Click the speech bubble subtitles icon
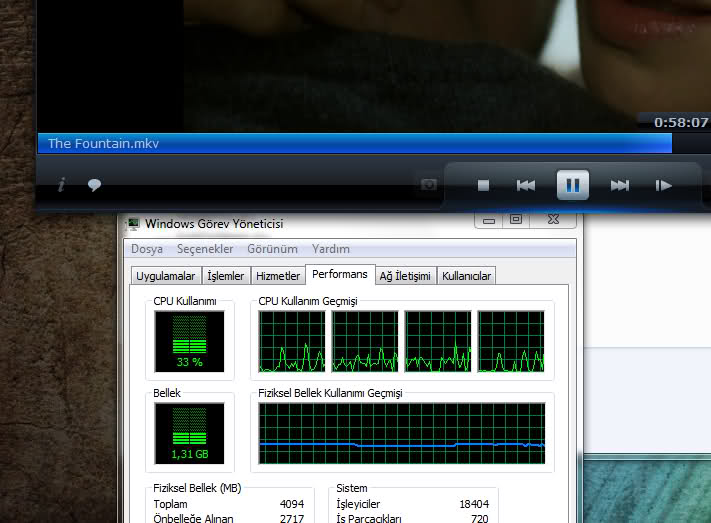 point(94,185)
